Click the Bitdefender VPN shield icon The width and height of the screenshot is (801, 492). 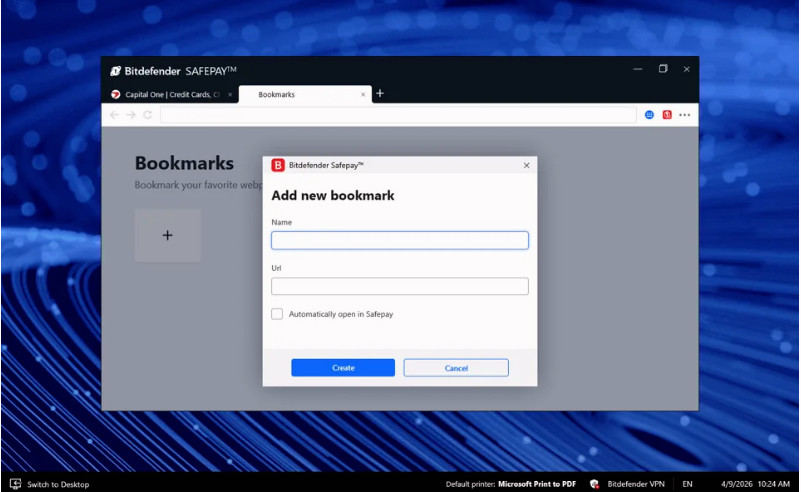[x=594, y=484]
